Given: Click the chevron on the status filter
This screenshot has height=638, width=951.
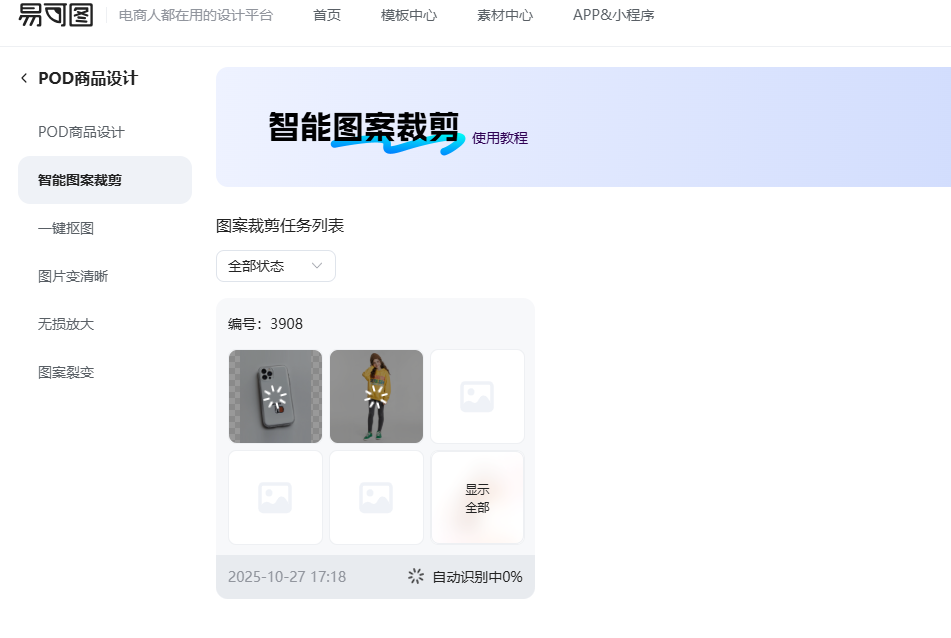Looking at the screenshot, I should pos(318,266).
